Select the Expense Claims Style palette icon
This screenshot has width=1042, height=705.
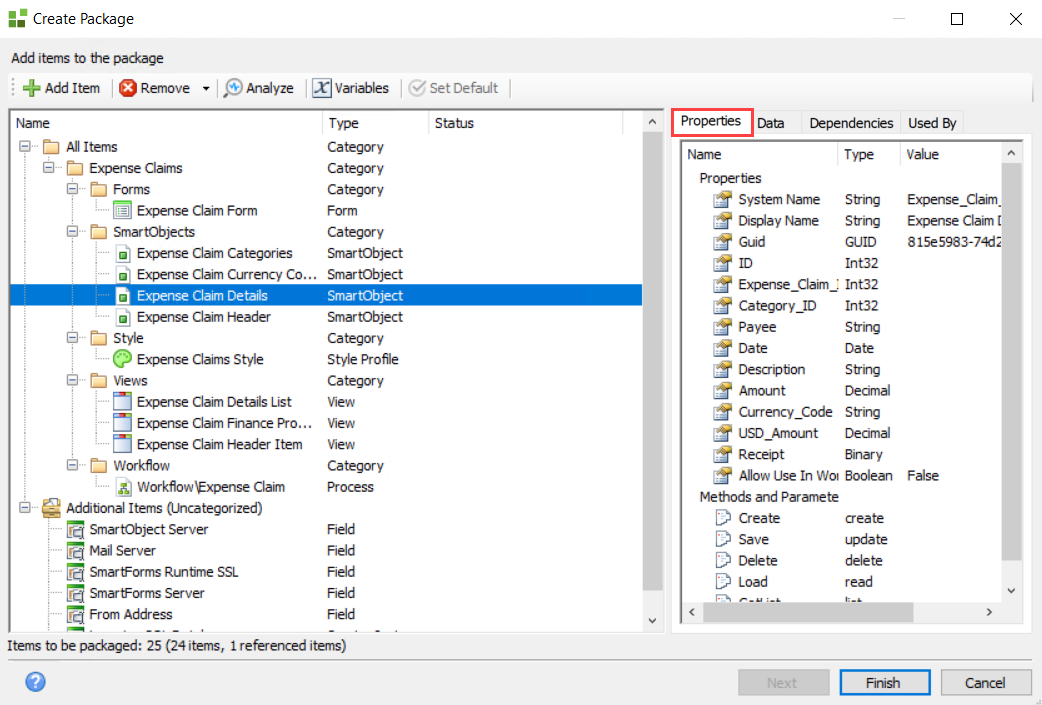point(122,359)
